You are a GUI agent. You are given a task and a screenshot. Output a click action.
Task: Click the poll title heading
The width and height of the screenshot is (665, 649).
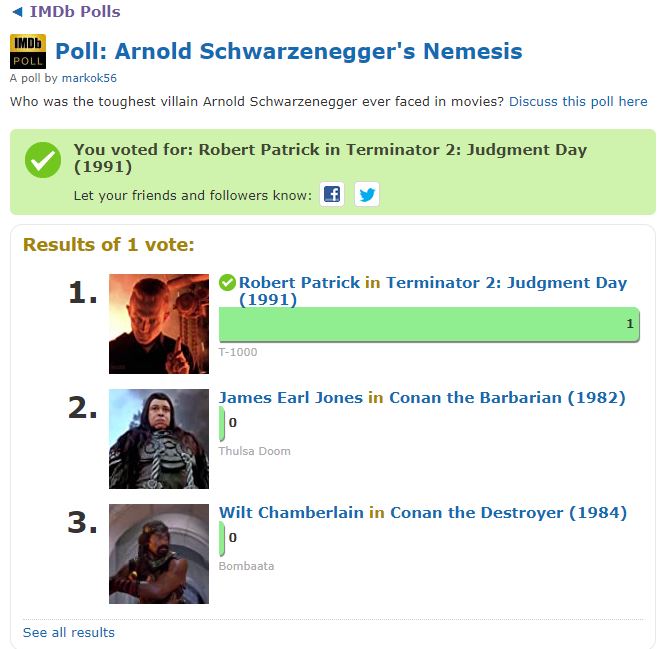pyautogui.click(x=288, y=51)
